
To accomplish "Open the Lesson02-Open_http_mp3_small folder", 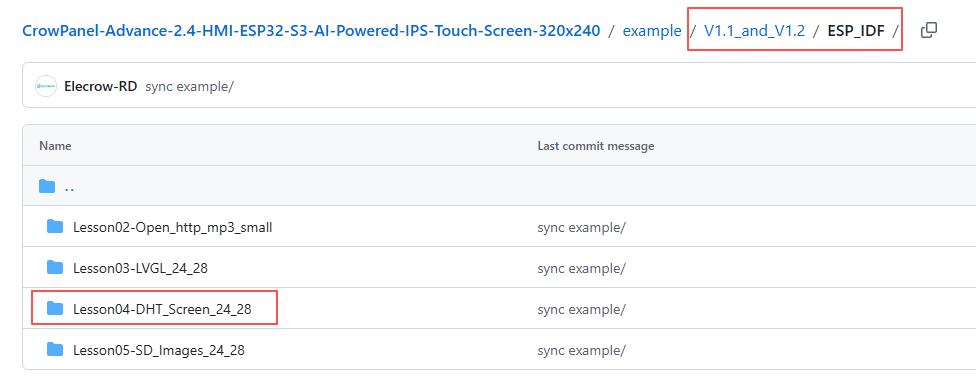I will pos(172,227).
